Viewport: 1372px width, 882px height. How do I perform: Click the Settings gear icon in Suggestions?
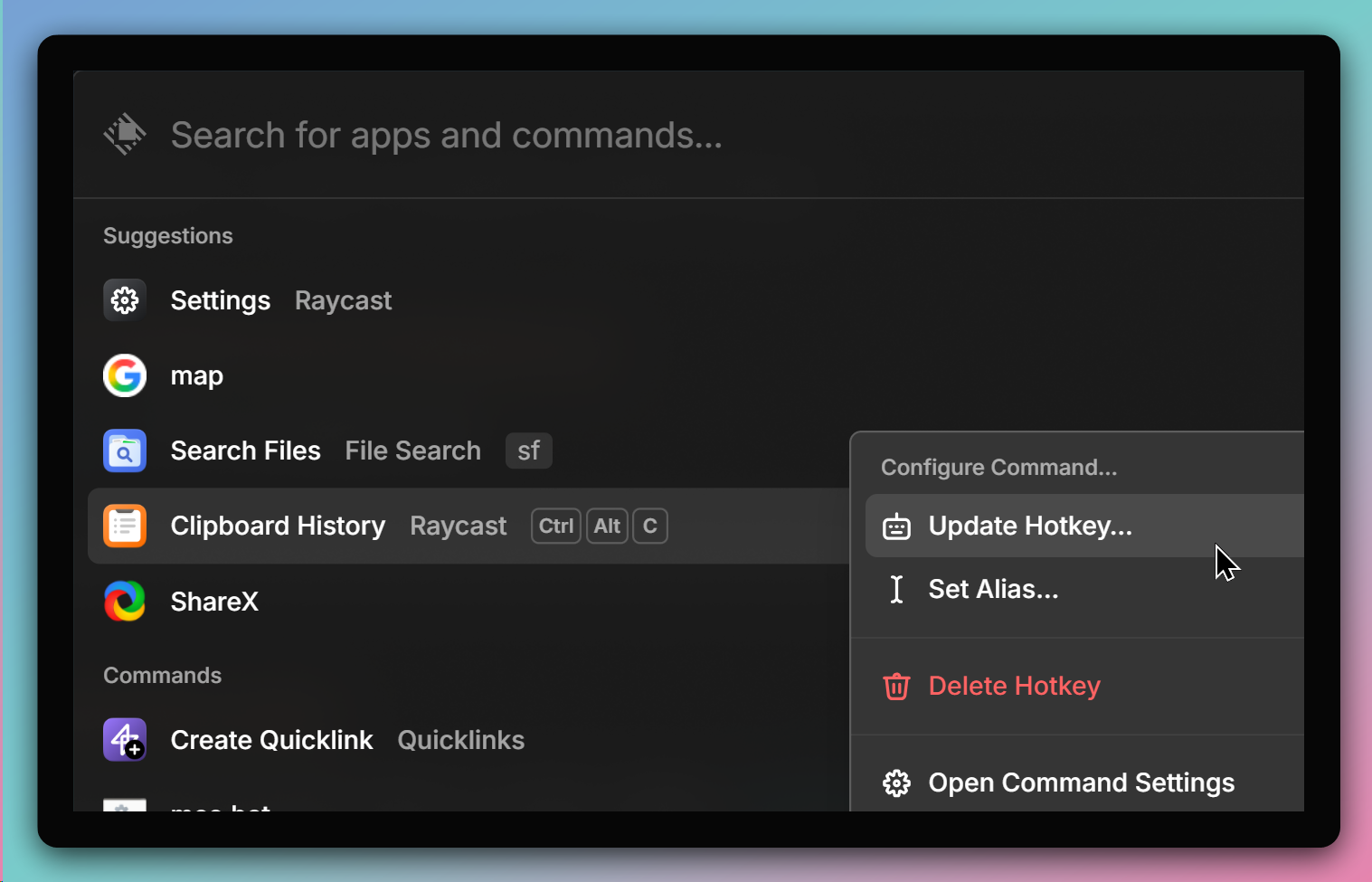(x=125, y=300)
